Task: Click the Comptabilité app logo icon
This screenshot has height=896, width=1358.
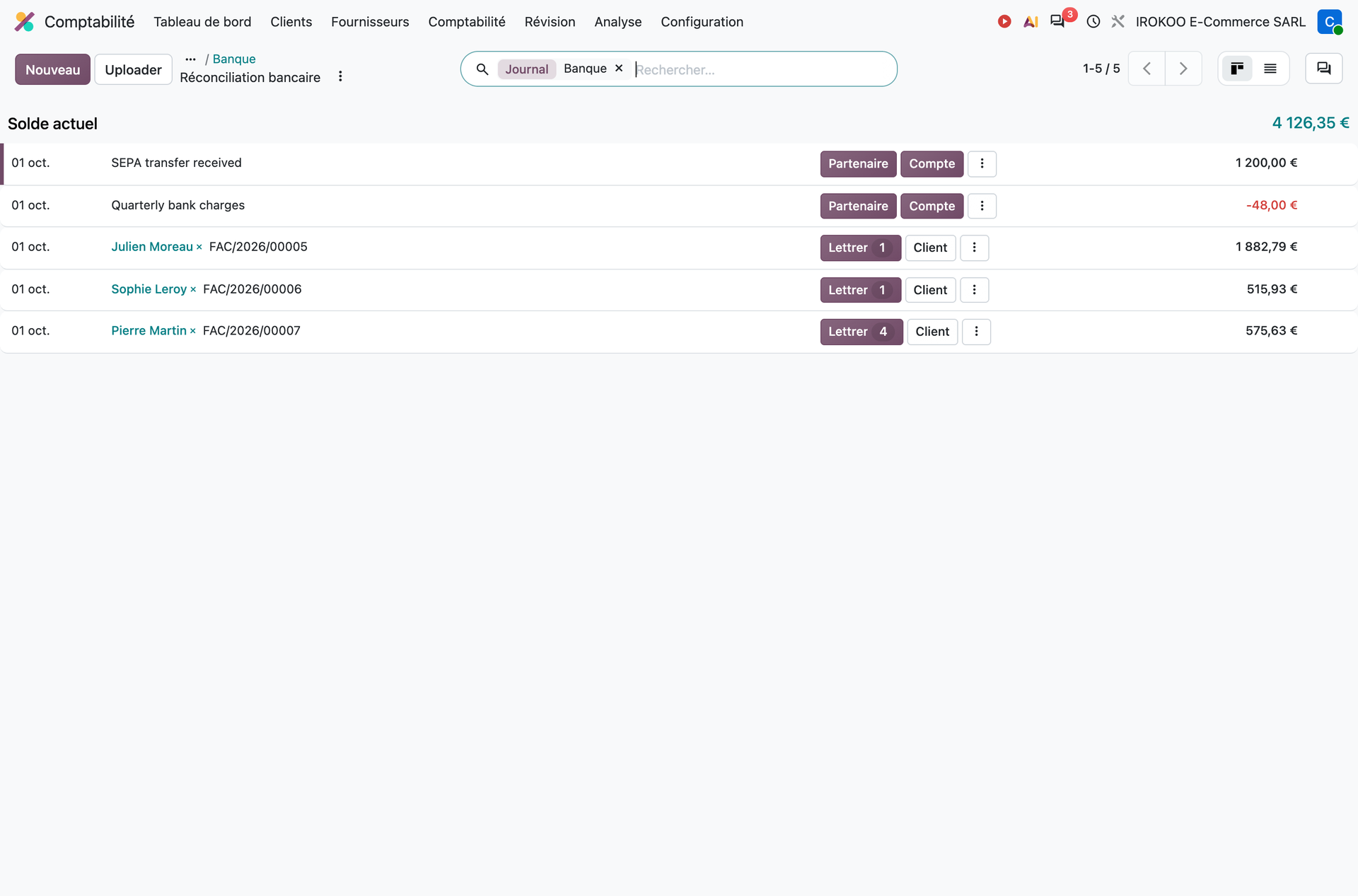Action: (x=24, y=22)
